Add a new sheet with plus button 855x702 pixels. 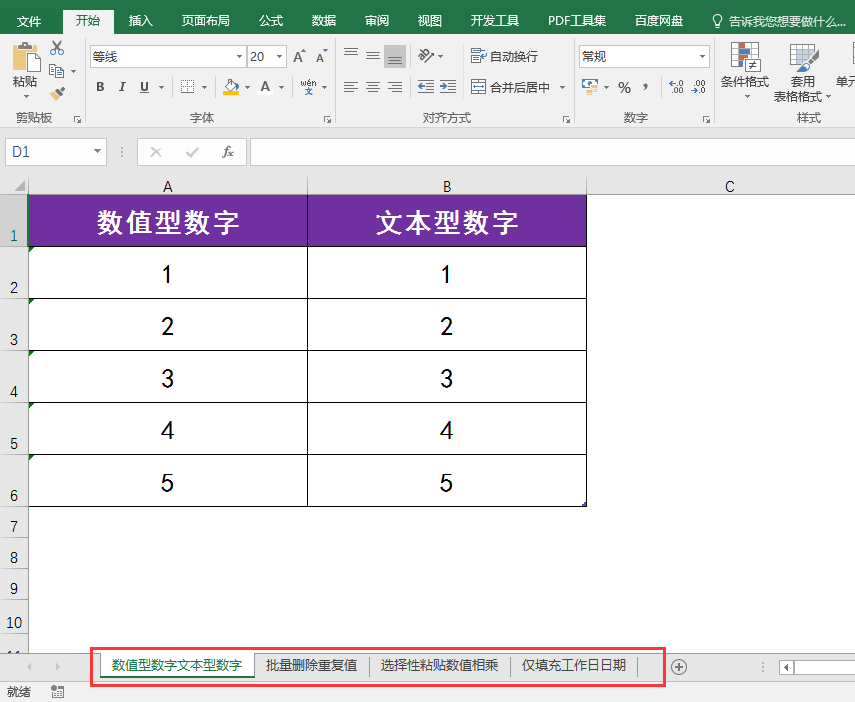click(x=679, y=667)
